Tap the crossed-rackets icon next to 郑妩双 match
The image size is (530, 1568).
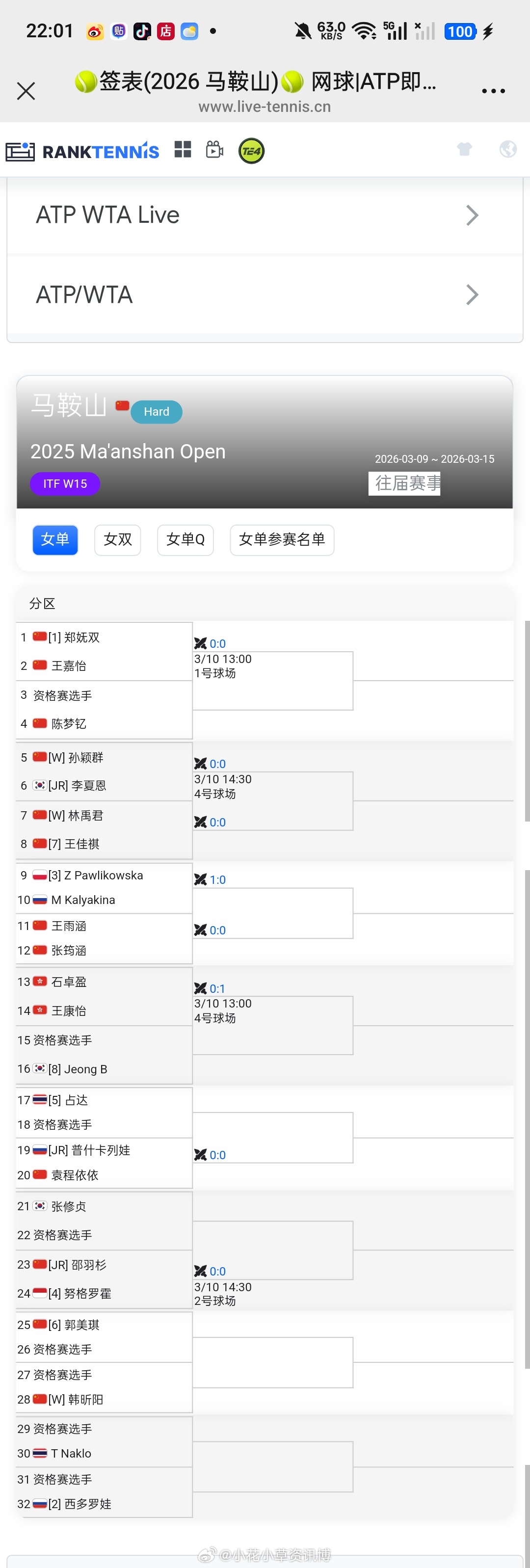(x=201, y=643)
